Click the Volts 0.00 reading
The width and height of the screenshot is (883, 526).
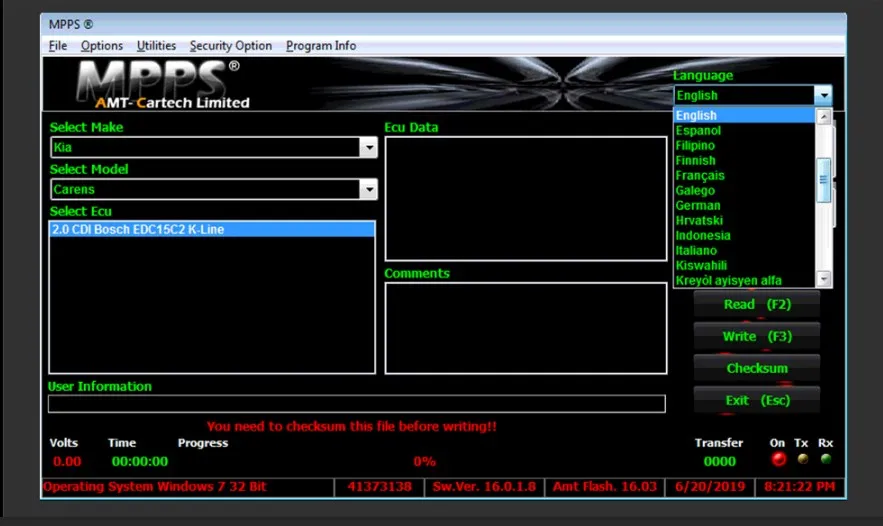click(67, 462)
